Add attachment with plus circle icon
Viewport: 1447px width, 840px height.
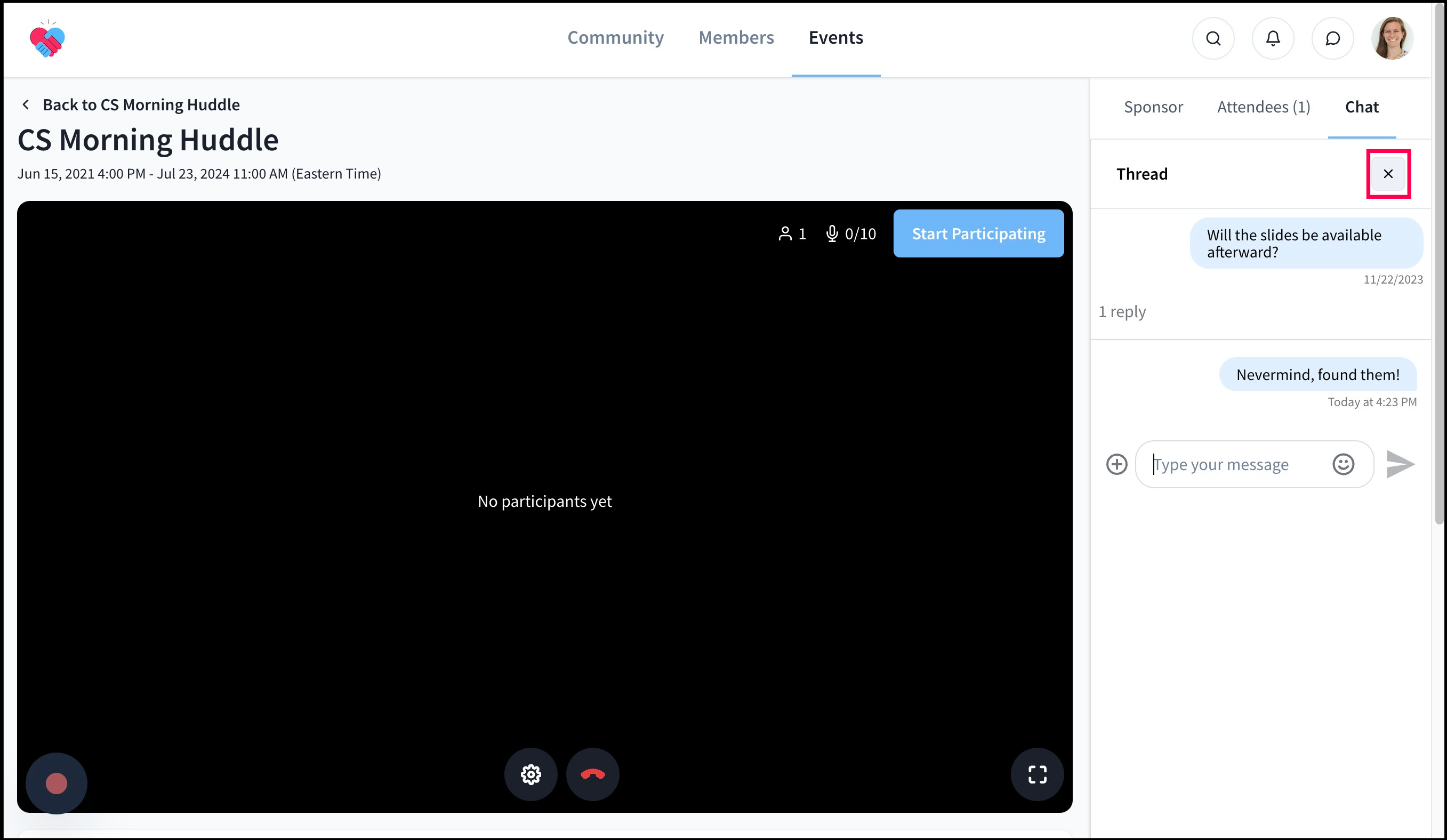point(1116,464)
